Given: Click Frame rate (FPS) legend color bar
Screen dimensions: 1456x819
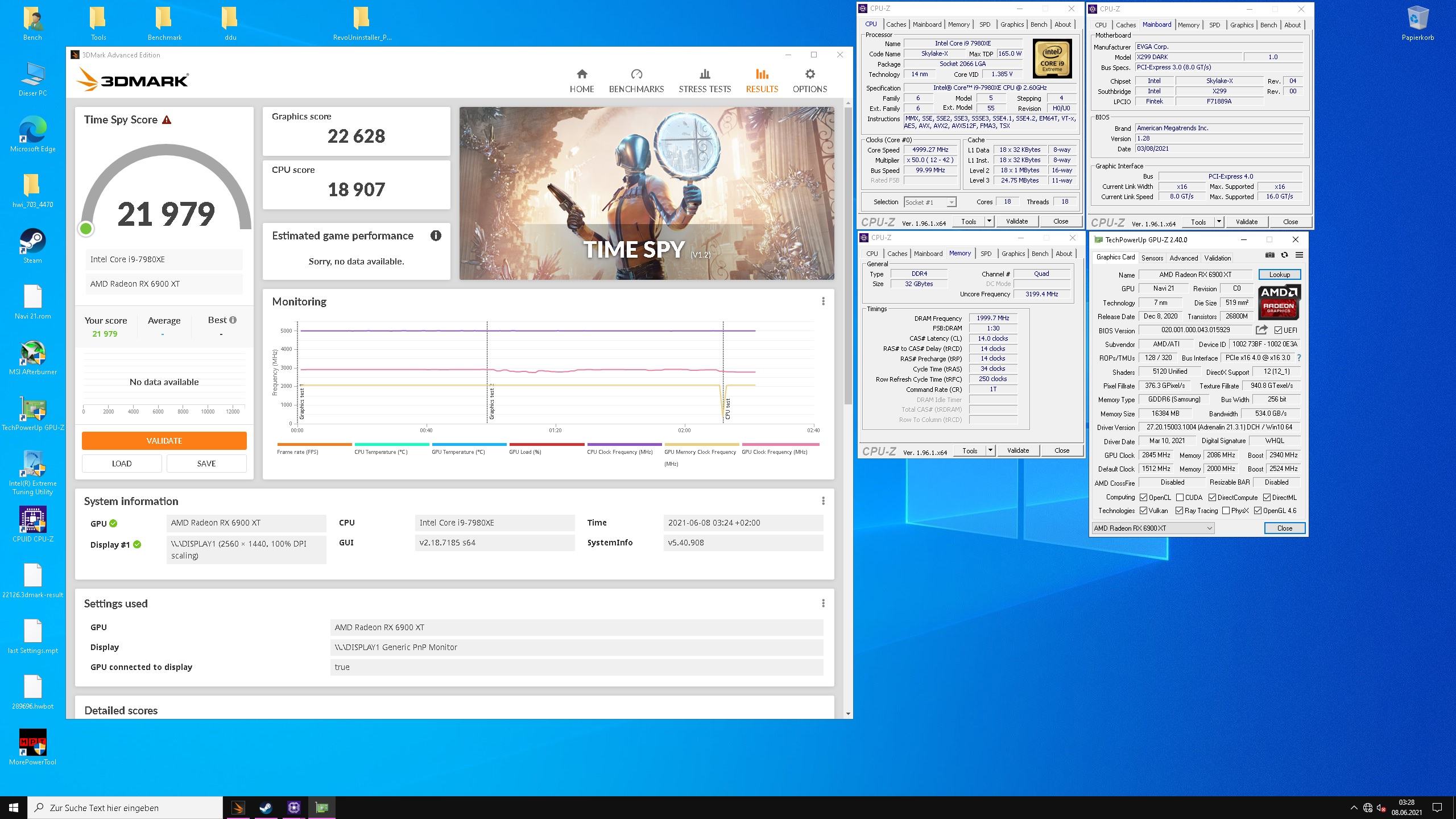Looking at the screenshot, I should (315, 445).
